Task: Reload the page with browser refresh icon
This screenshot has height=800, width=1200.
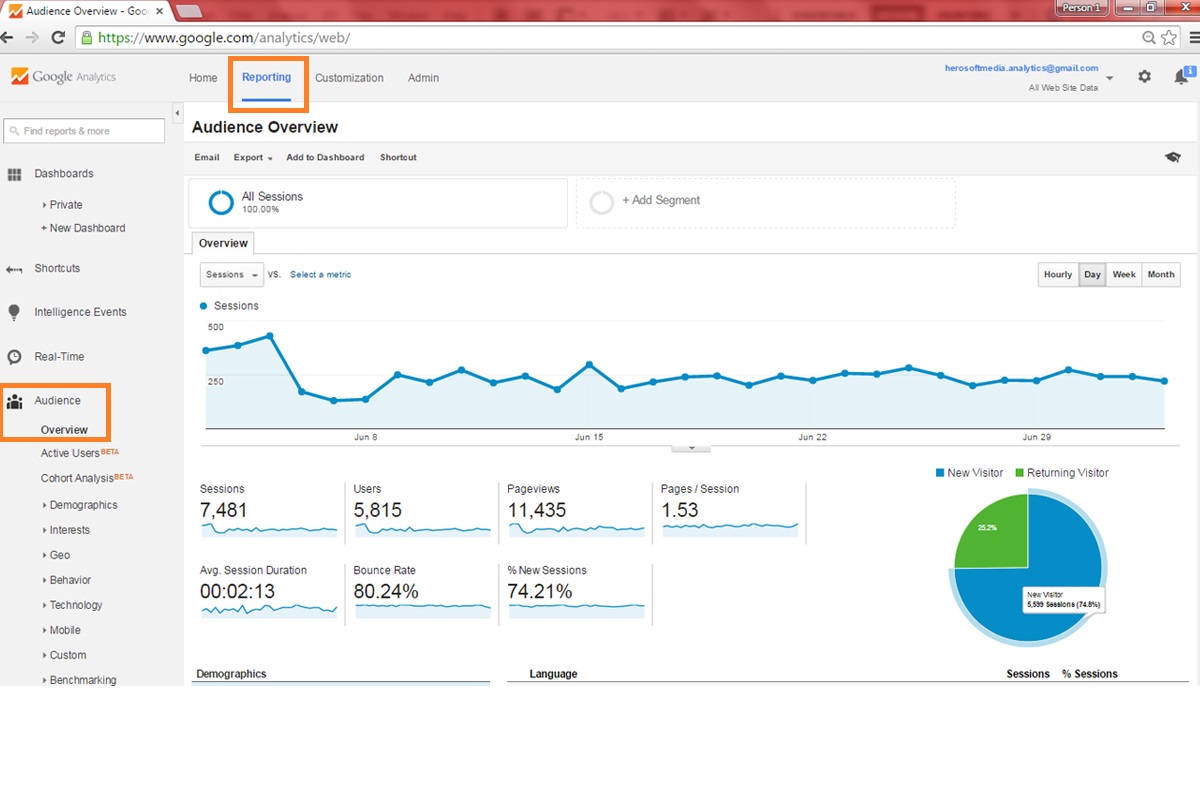Action: pos(58,37)
